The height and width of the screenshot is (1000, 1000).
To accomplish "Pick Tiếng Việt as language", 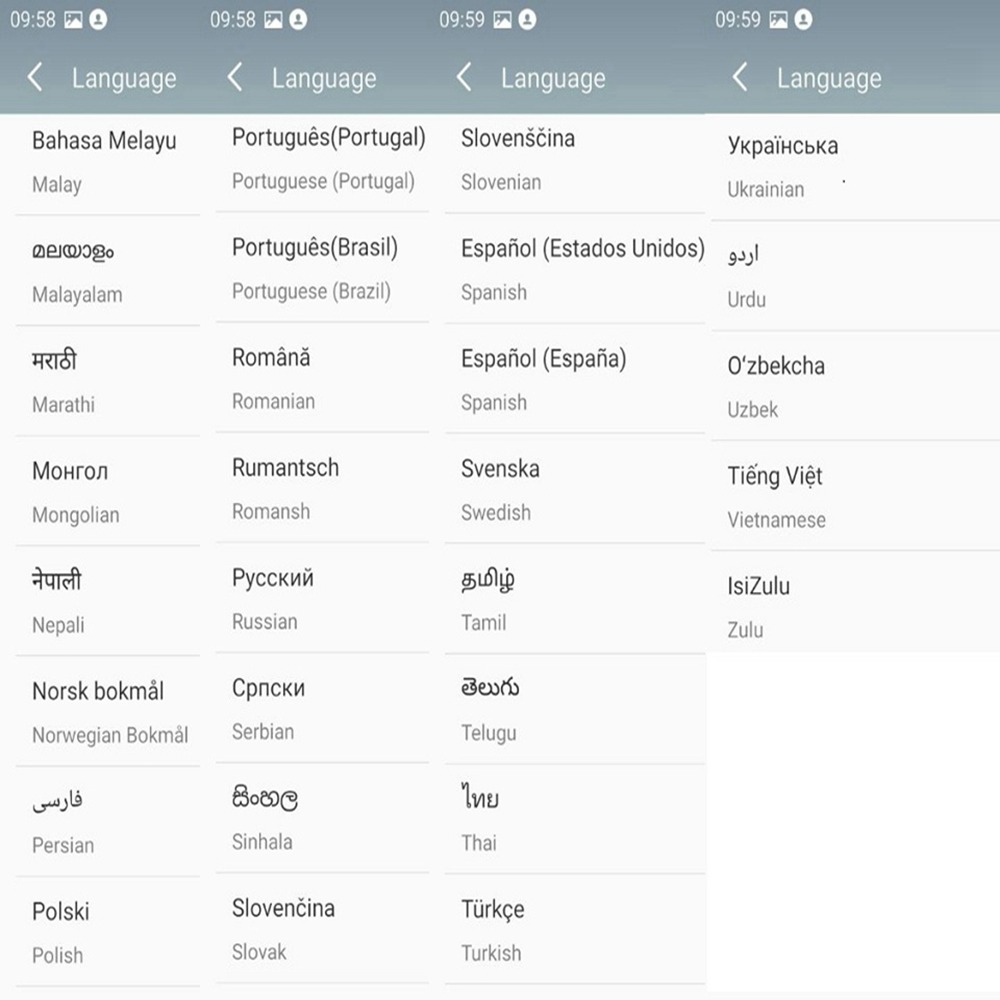I will pyautogui.click(x=776, y=496).
